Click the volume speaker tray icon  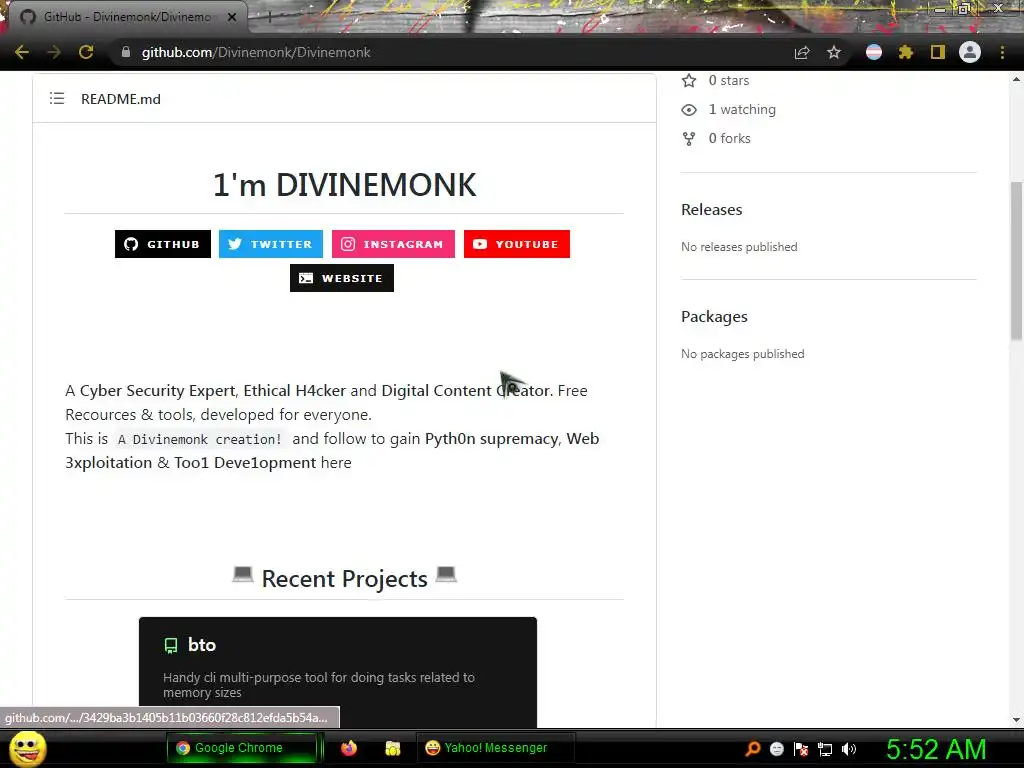(849, 749)
